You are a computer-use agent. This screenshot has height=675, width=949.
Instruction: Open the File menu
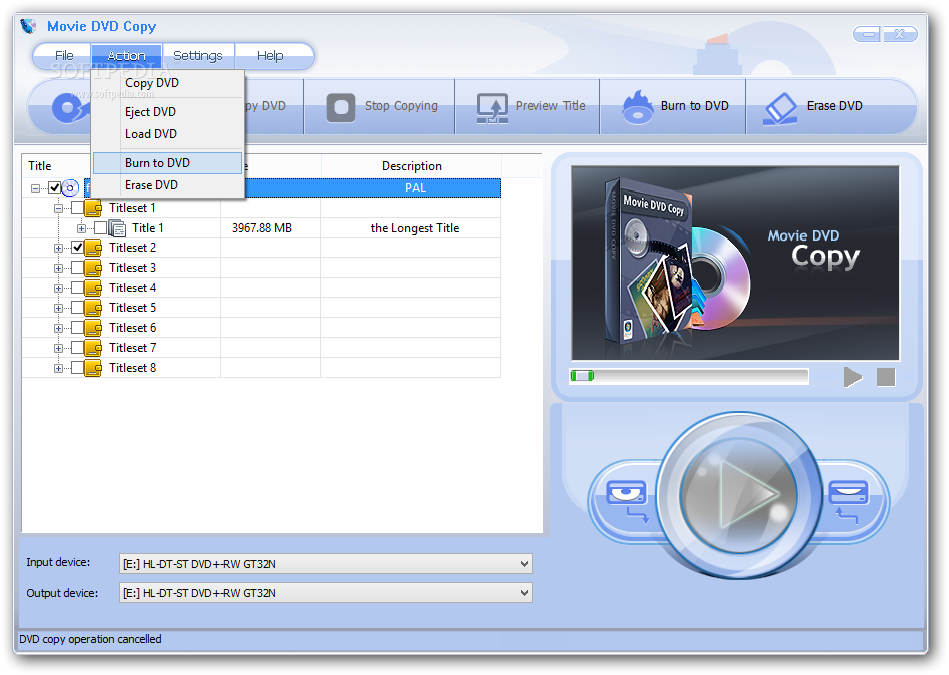[63, 56]
